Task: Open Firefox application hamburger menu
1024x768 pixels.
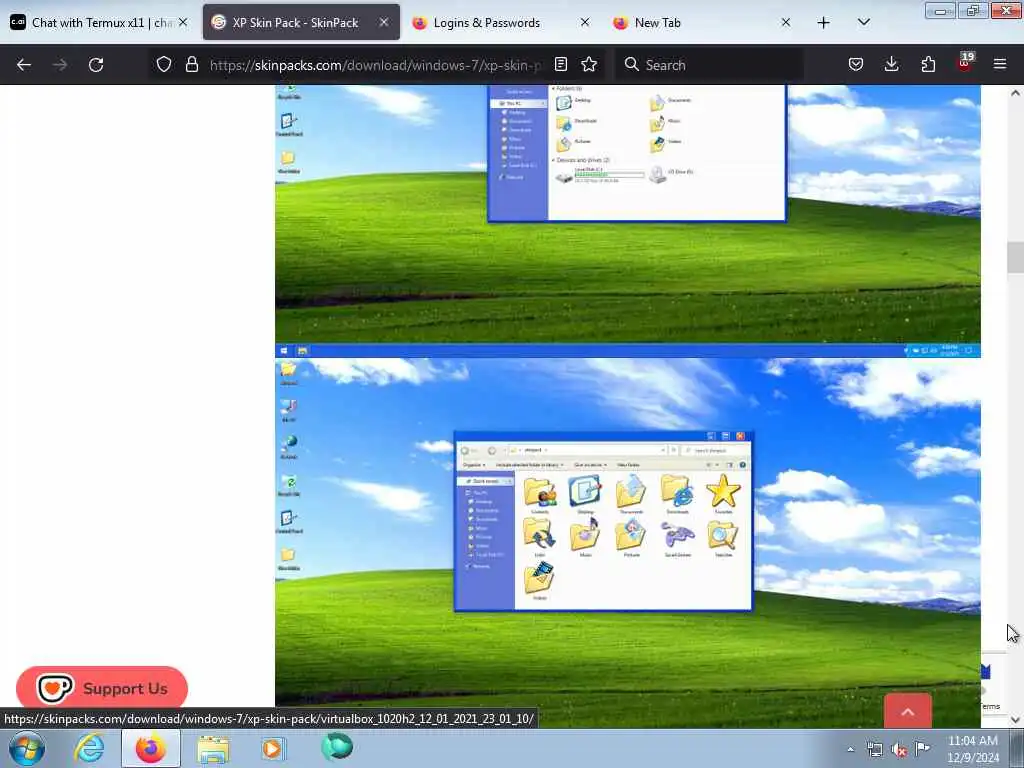Action: pyautogui.click(x=1000, y=64)
